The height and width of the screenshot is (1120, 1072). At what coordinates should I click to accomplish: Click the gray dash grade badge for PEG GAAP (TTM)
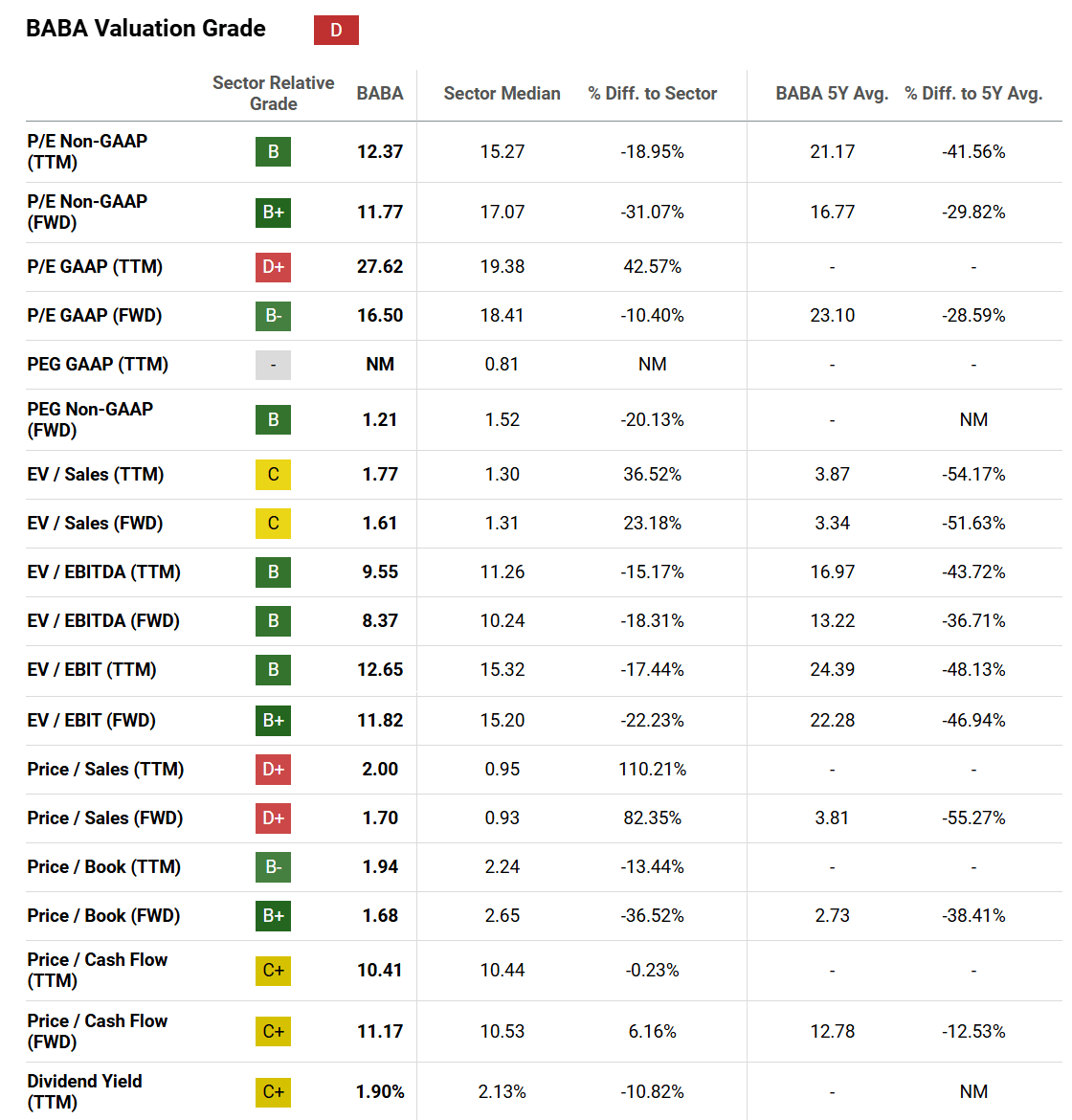[273, 365]
